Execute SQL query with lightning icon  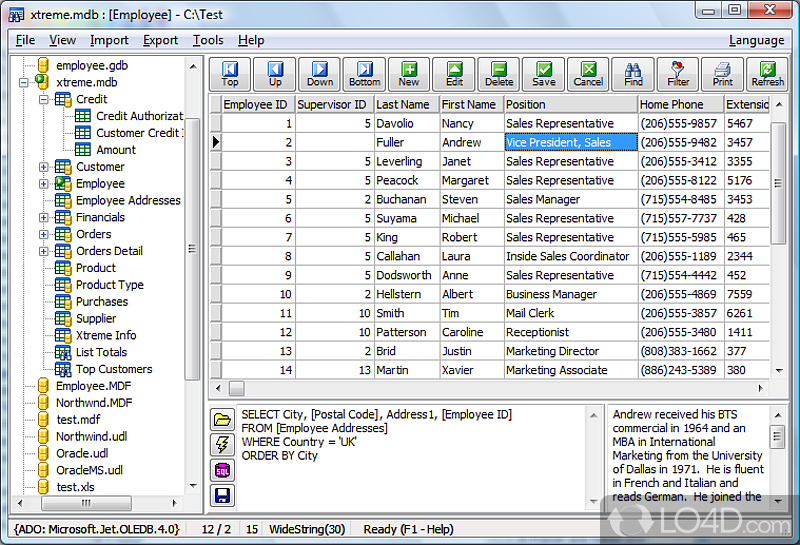point(222,445)
